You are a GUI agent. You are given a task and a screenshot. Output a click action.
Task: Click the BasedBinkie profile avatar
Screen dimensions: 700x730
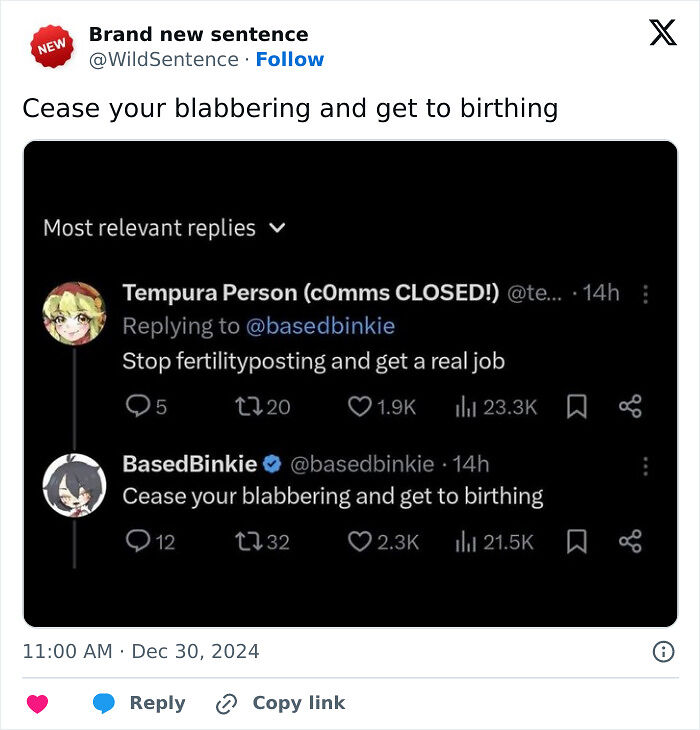[x=75, y=485]
